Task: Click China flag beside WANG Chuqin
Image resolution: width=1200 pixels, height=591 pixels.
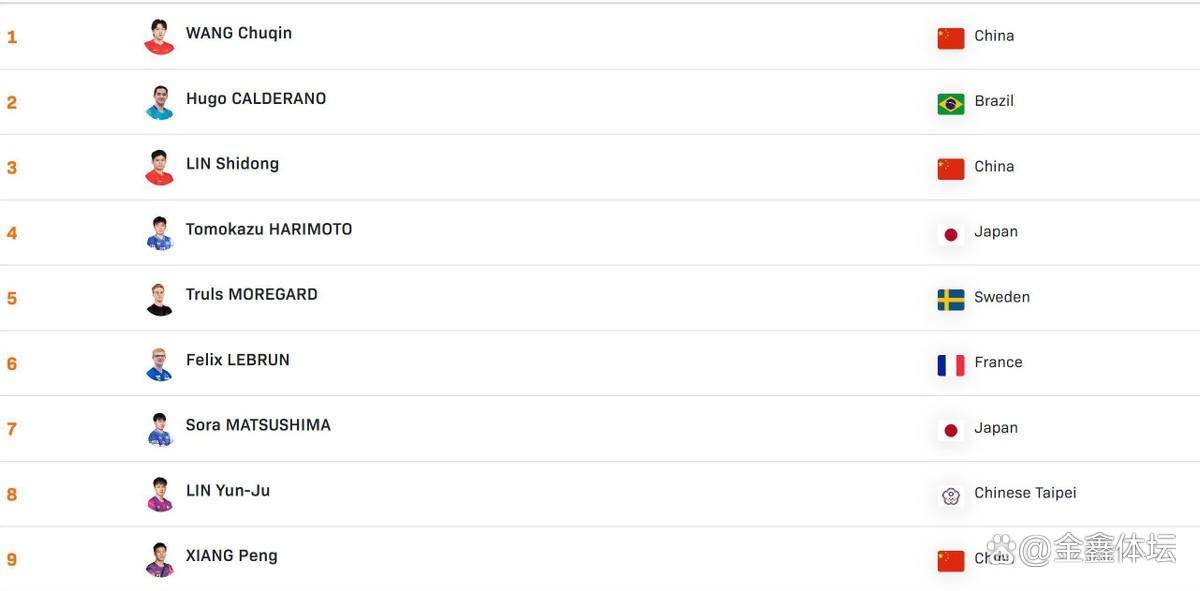Action: pyautogui.click(x=951, y=38)
